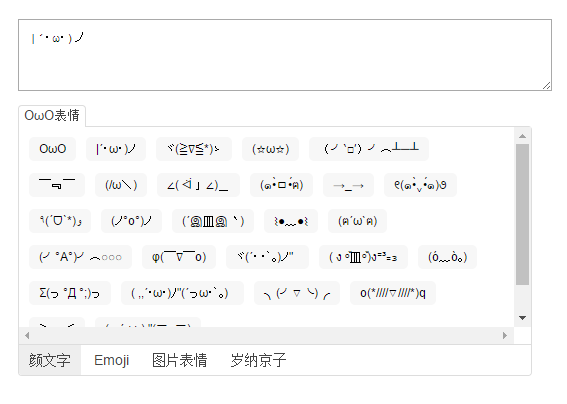Insert the OωO kaomoji
567x404 pixels.
tap(52, 149)
